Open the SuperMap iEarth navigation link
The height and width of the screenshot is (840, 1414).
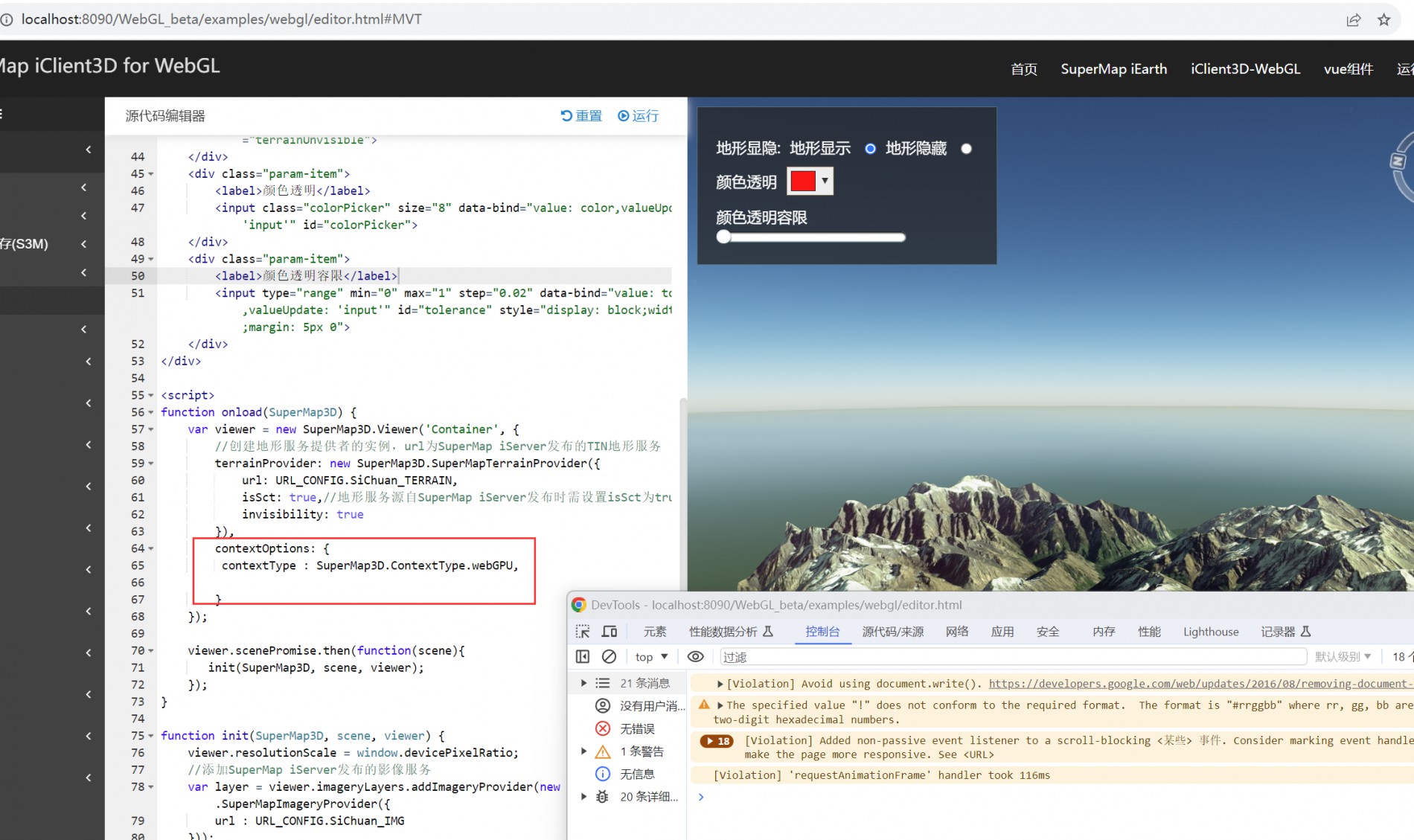pyautogui.click(x=1113, y=69)
